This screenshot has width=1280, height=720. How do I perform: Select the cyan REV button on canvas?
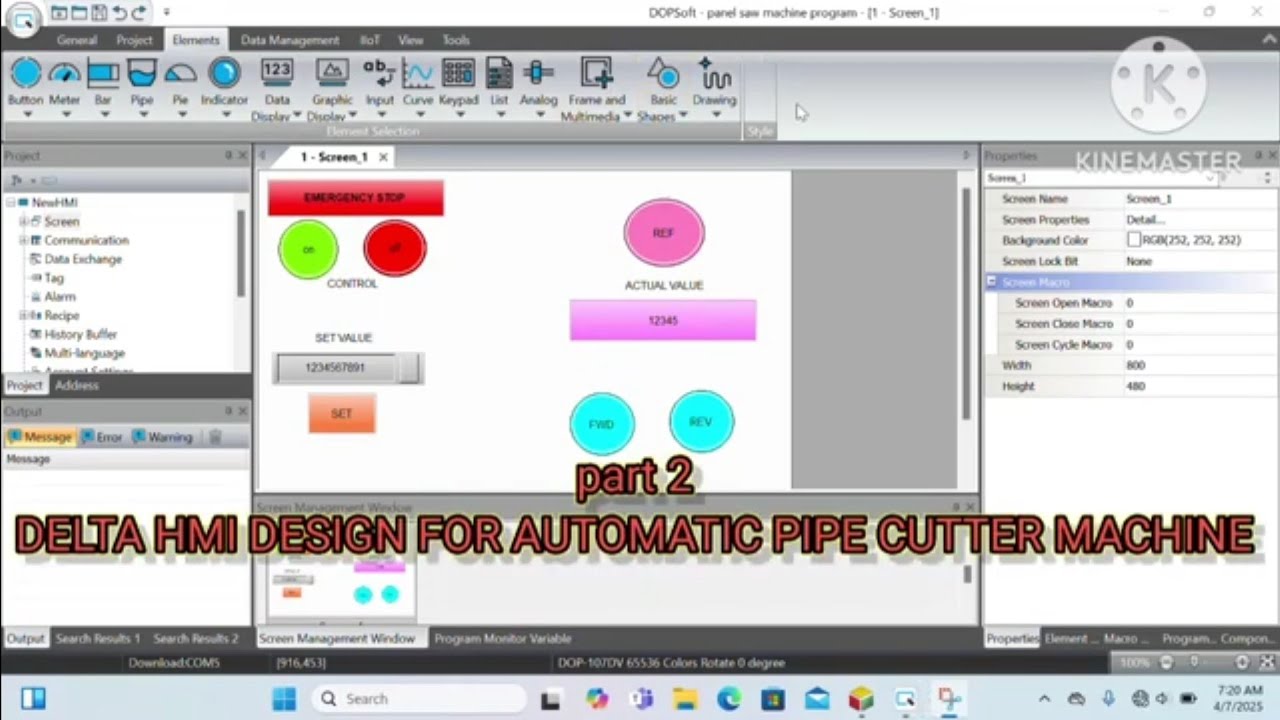click(x=701, y=421)
